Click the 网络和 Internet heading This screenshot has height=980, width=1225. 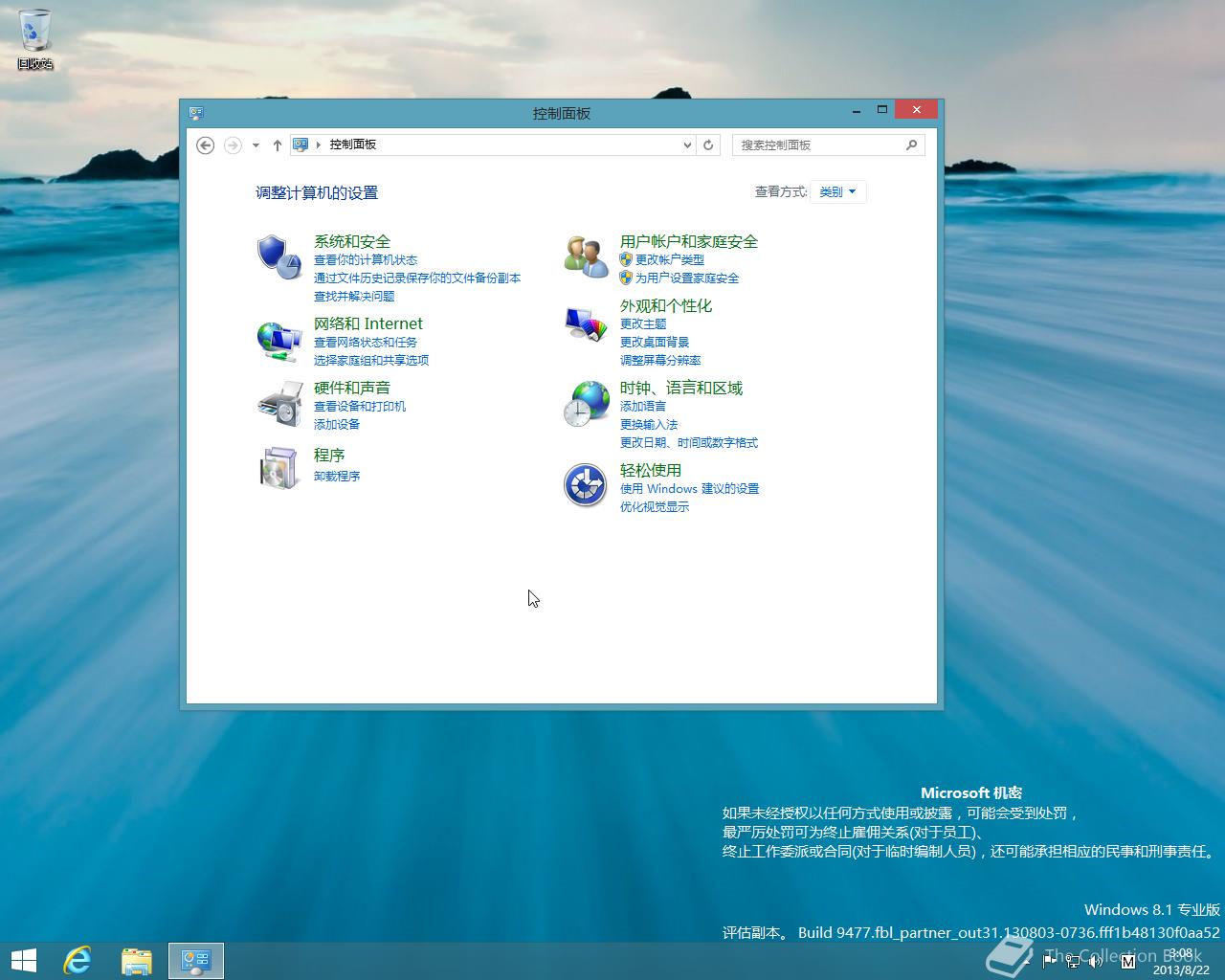click(x=368, y=323)
